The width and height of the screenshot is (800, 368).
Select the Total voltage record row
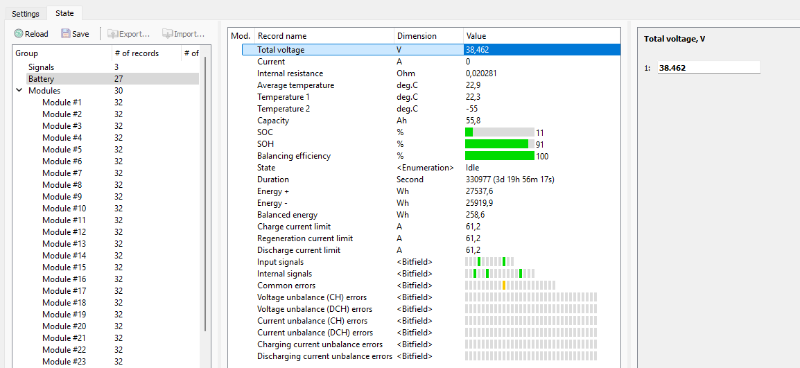(x=431, y=50)
